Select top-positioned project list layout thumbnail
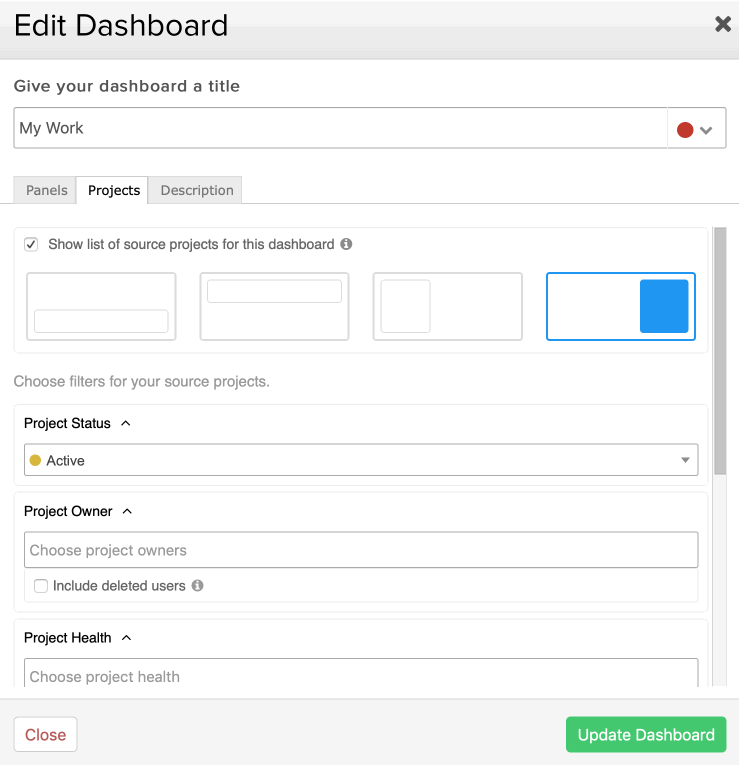Screen dimensions: 739x765 [274, 306]
